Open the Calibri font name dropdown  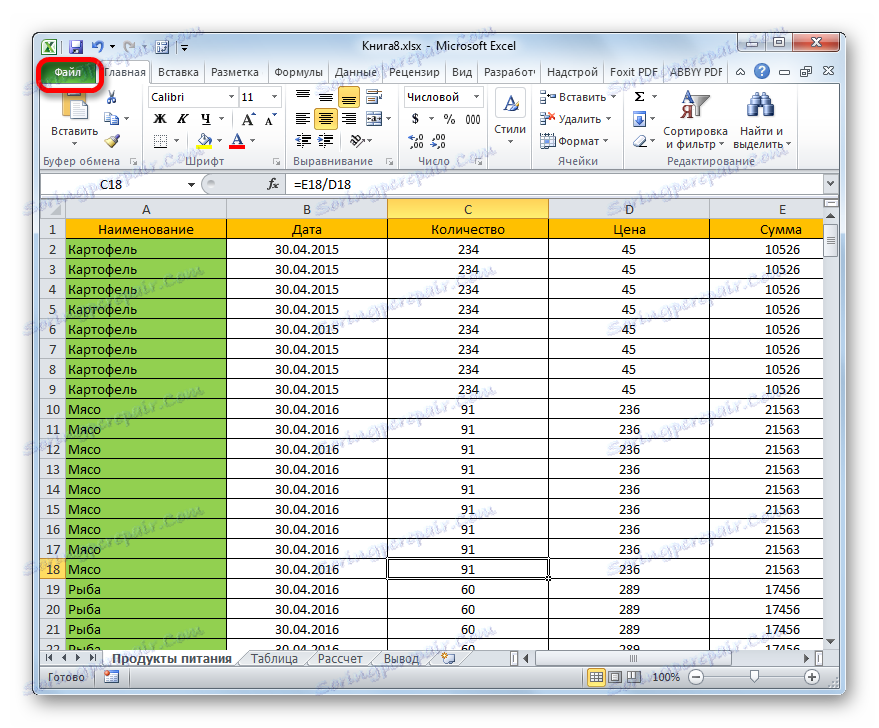coord(231,97)
